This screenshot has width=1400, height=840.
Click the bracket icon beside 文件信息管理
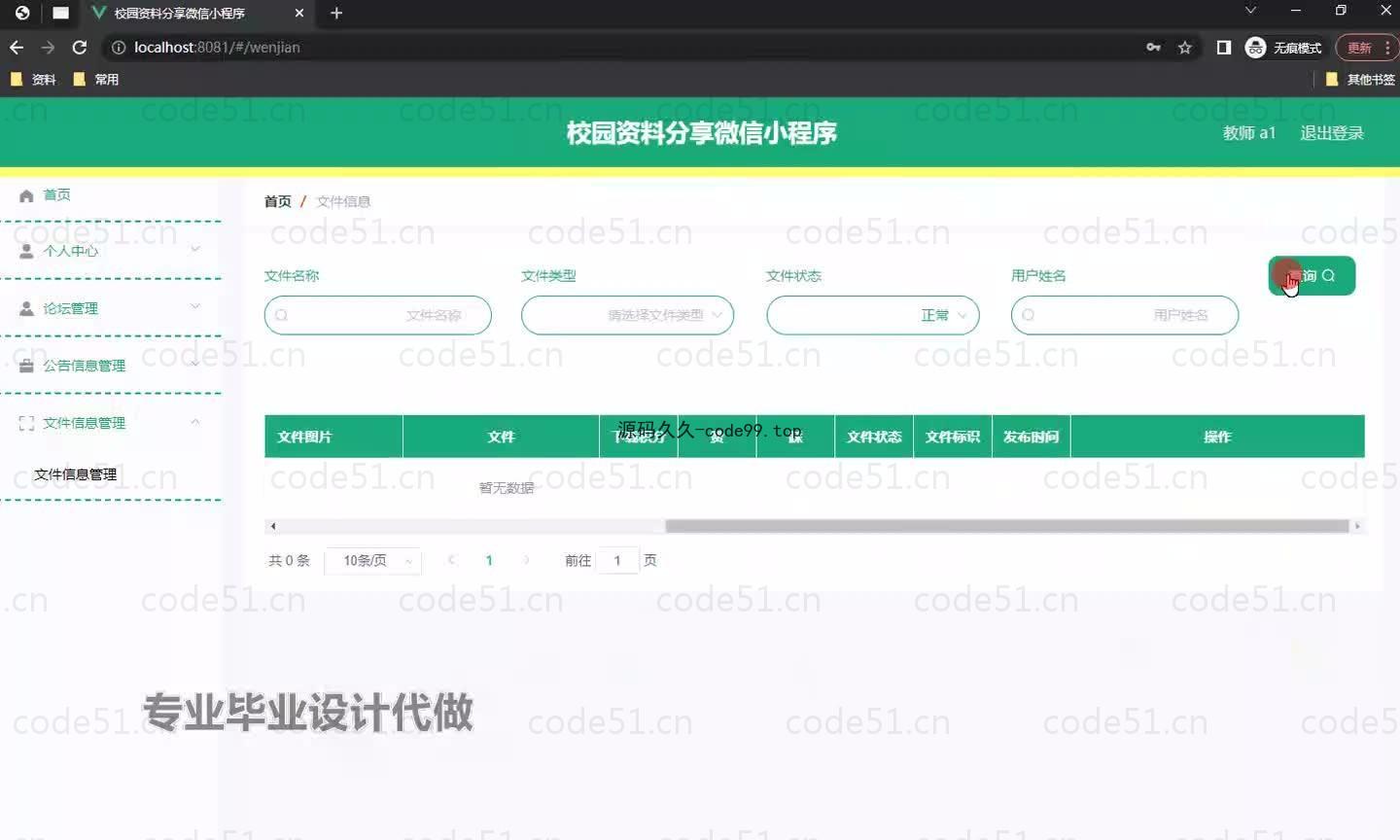tap(26, 423)
